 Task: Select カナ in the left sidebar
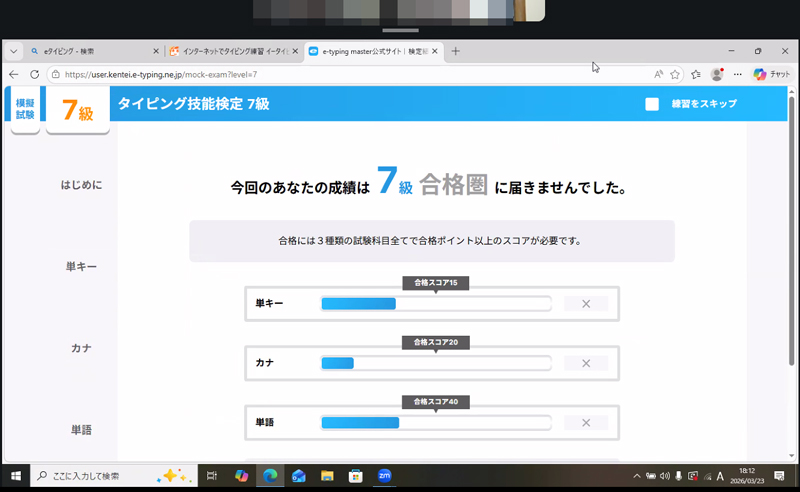(81, 348)
